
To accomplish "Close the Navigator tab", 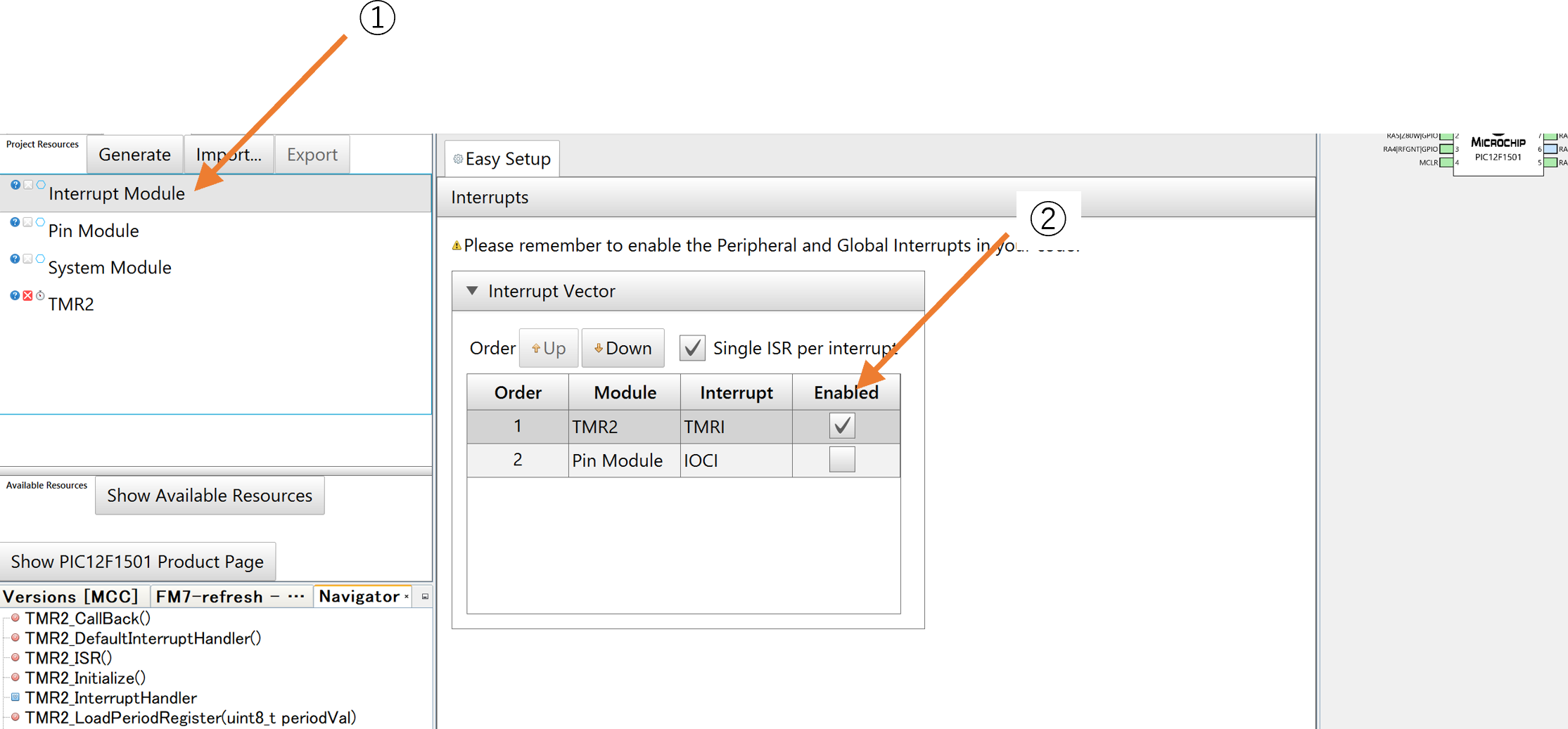I will (407, 597).
